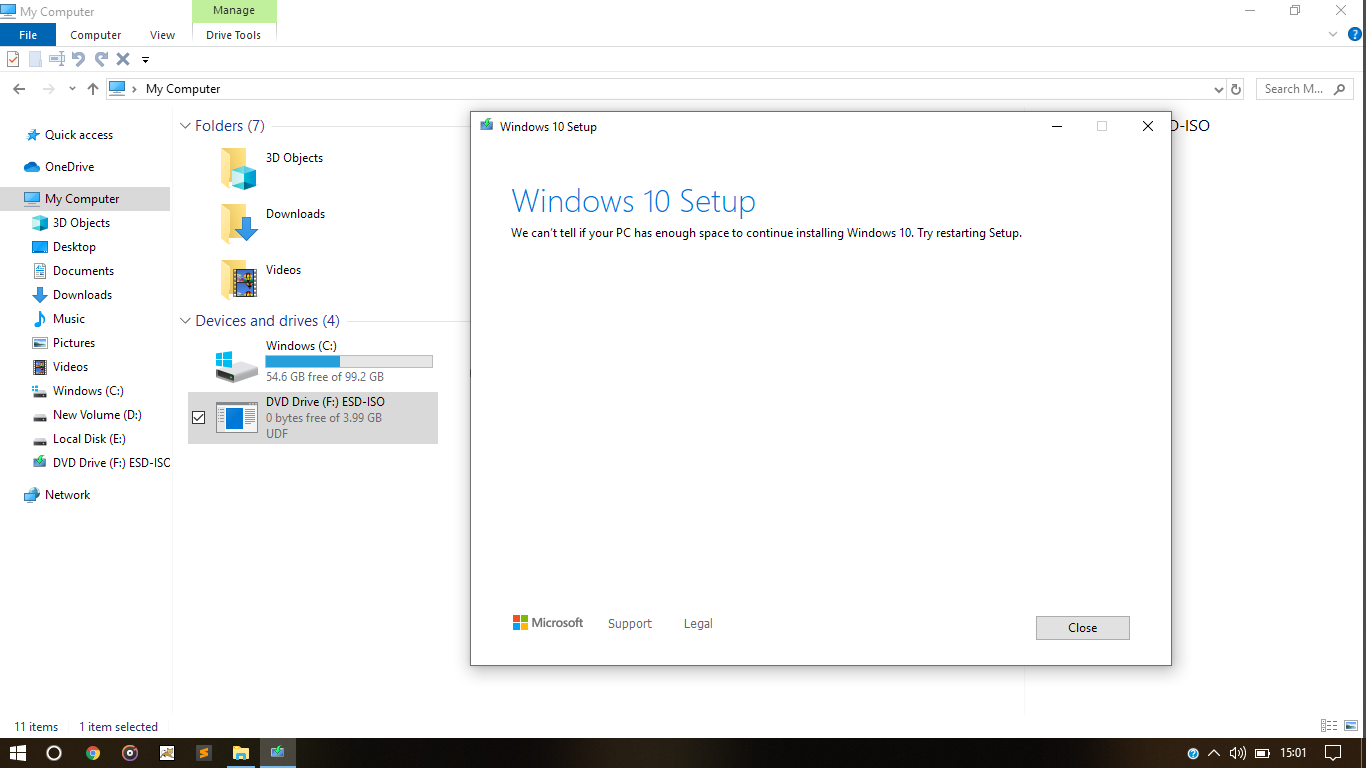The width and height of the screenshot is (1366, 768).
Task: Switch to the View ribbon tab
Action: [162, 35]
